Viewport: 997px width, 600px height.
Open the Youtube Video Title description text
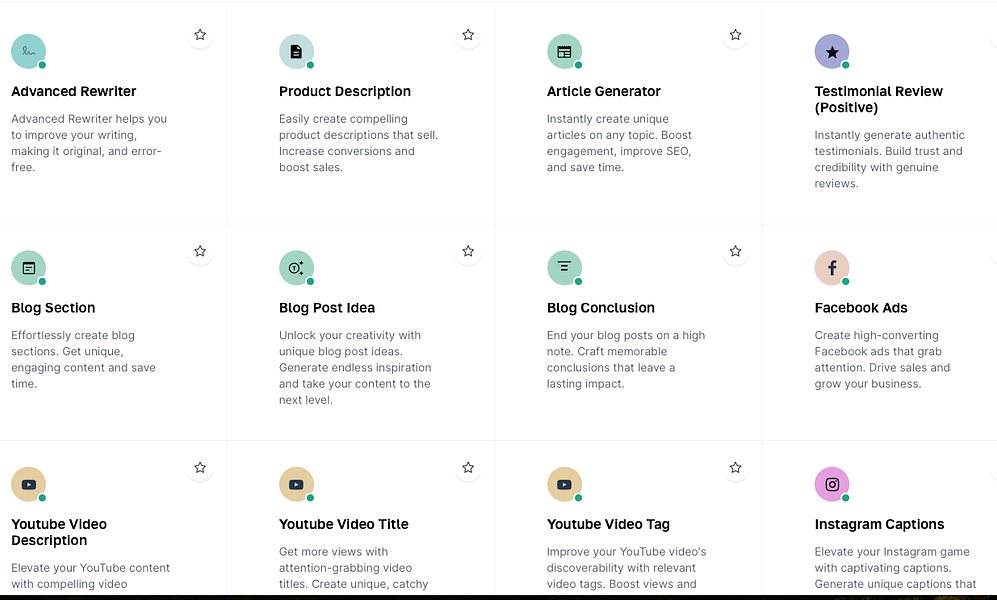tap(354, 568)
